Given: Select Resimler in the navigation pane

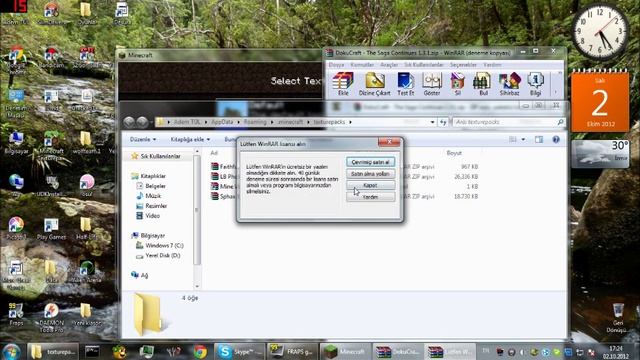Looking at the screenshot, I should pyautogui.click(x=151, y=206).
